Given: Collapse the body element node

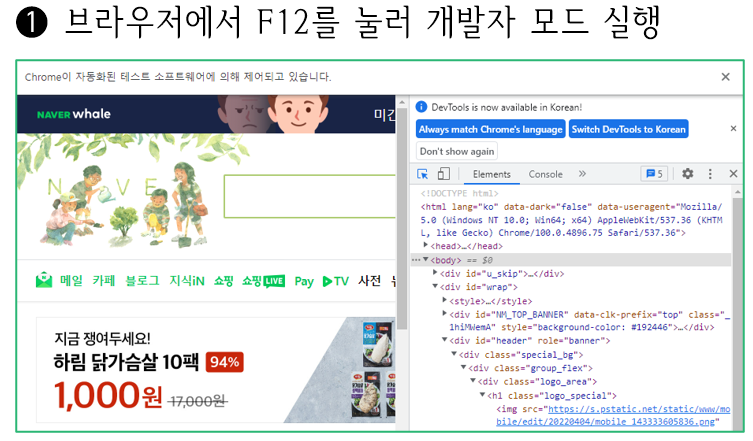Looking at the screenshot, I should pos(425,259).
